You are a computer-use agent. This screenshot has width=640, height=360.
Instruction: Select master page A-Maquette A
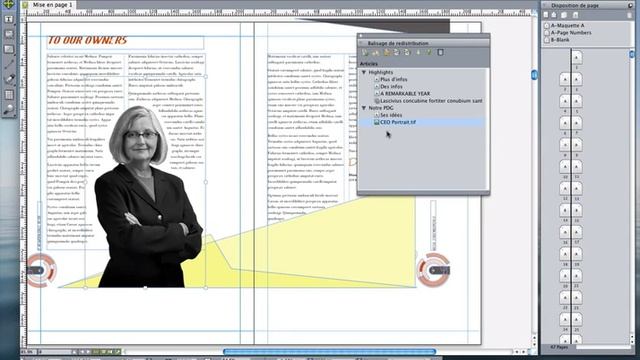[567, 25]
